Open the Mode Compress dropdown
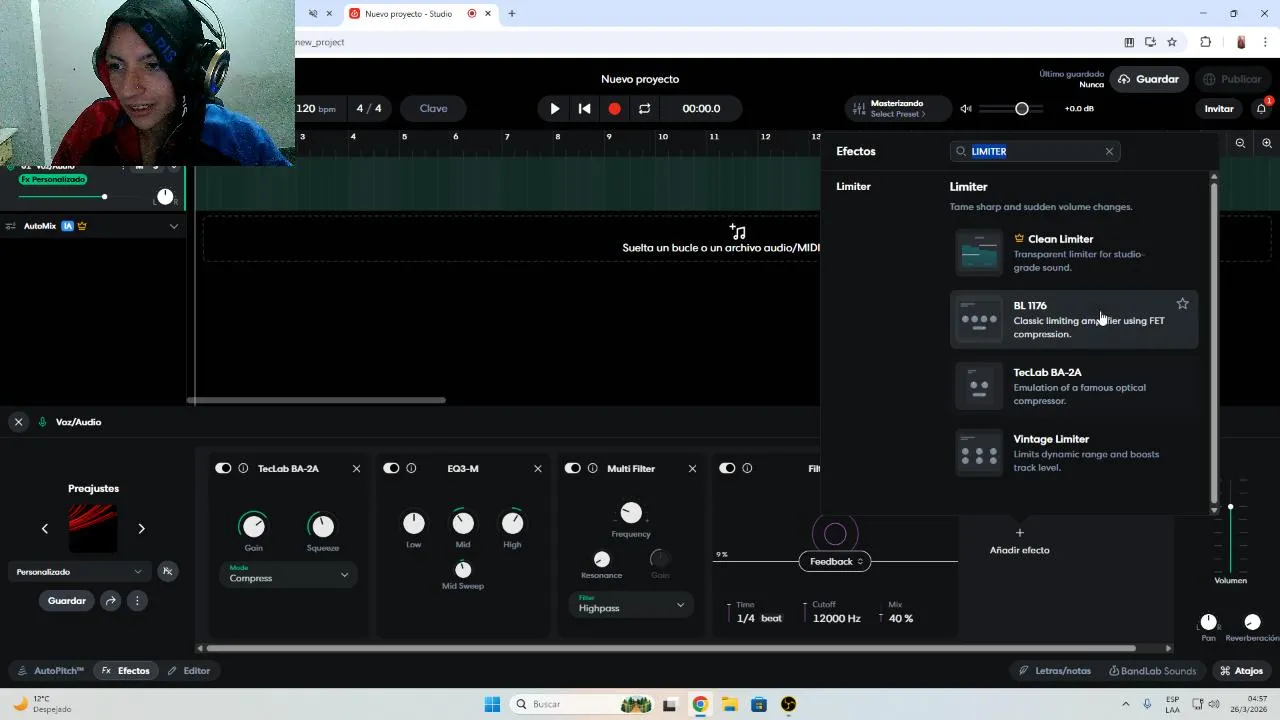The width and height of the screenshot is (1280, 720). [288, 574]
